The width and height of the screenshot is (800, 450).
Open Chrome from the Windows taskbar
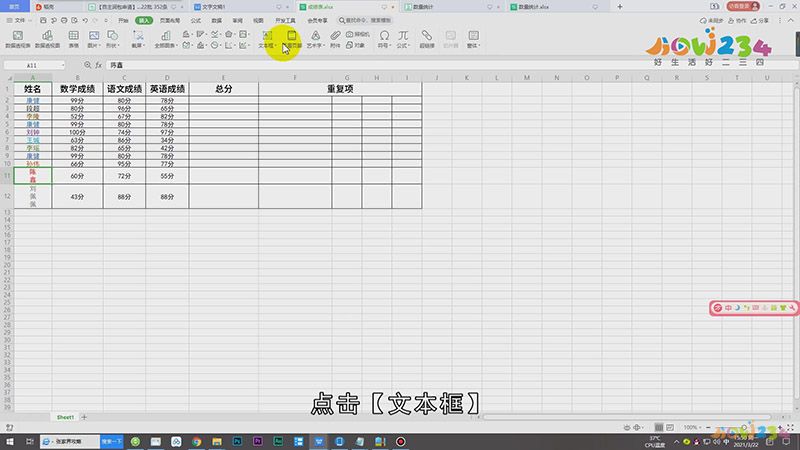click(x=196, y=441)
